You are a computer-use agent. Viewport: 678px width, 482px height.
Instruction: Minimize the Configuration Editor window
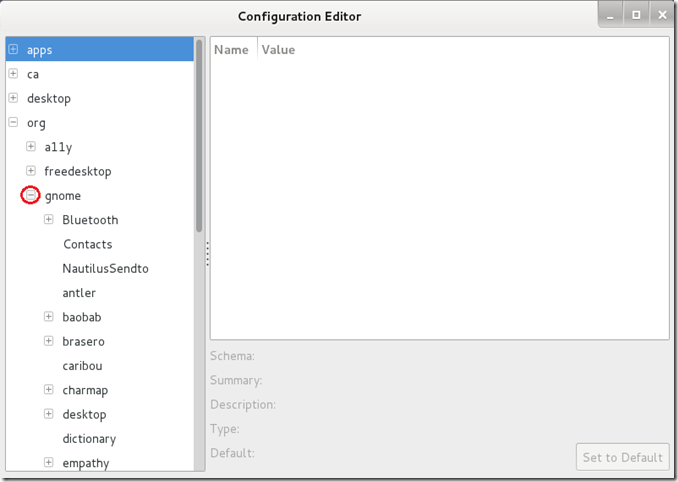(610, 16)
